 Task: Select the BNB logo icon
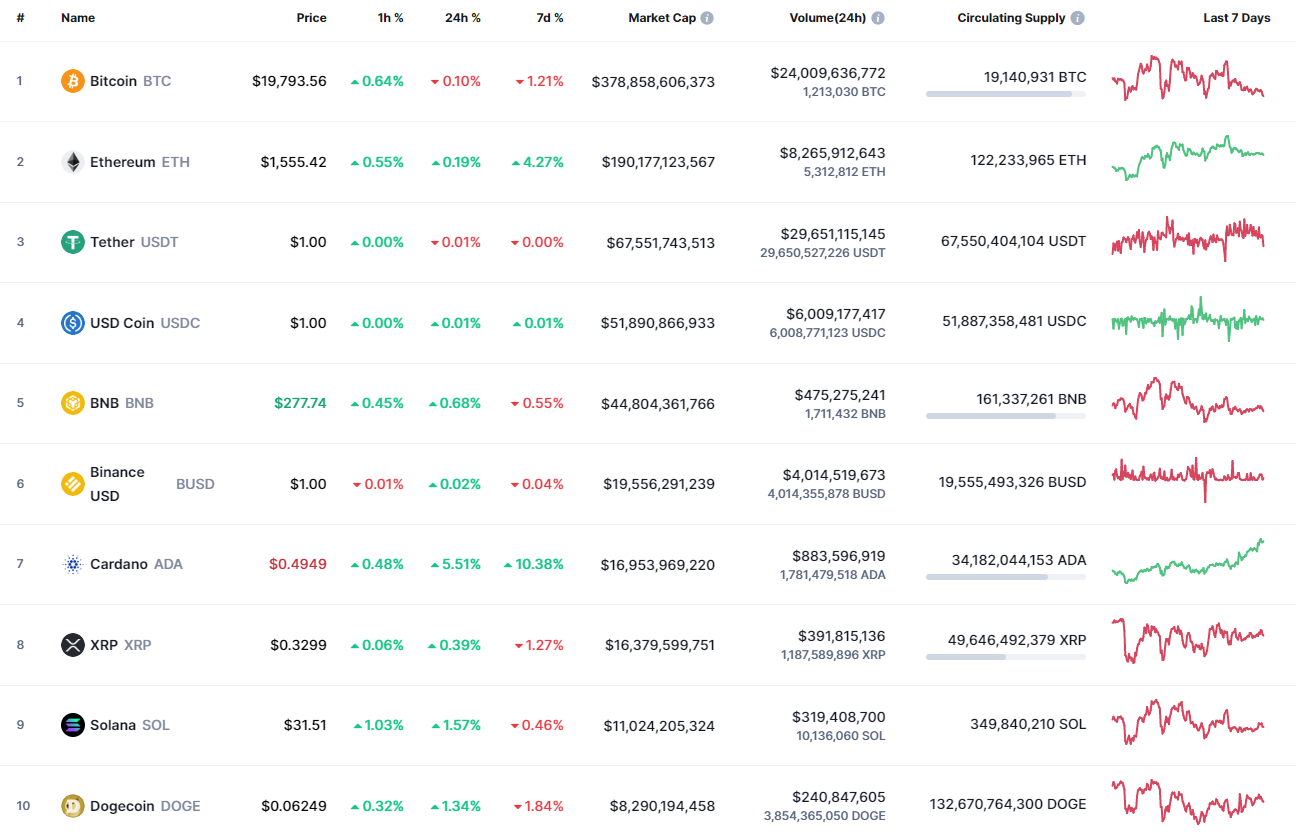pos(71,403)
